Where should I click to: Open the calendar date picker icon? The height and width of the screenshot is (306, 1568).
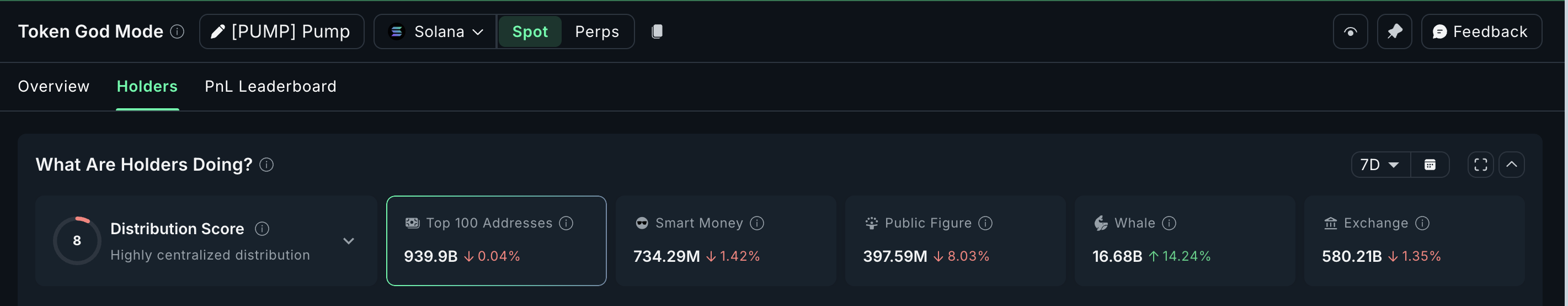pos(1430,165)
